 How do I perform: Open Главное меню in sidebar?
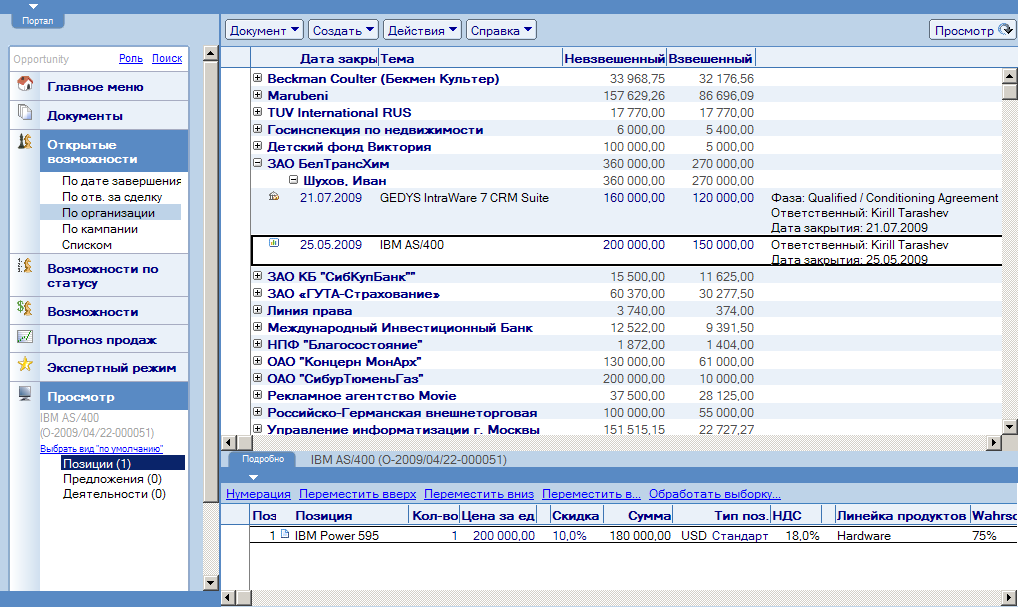(95, 87)
